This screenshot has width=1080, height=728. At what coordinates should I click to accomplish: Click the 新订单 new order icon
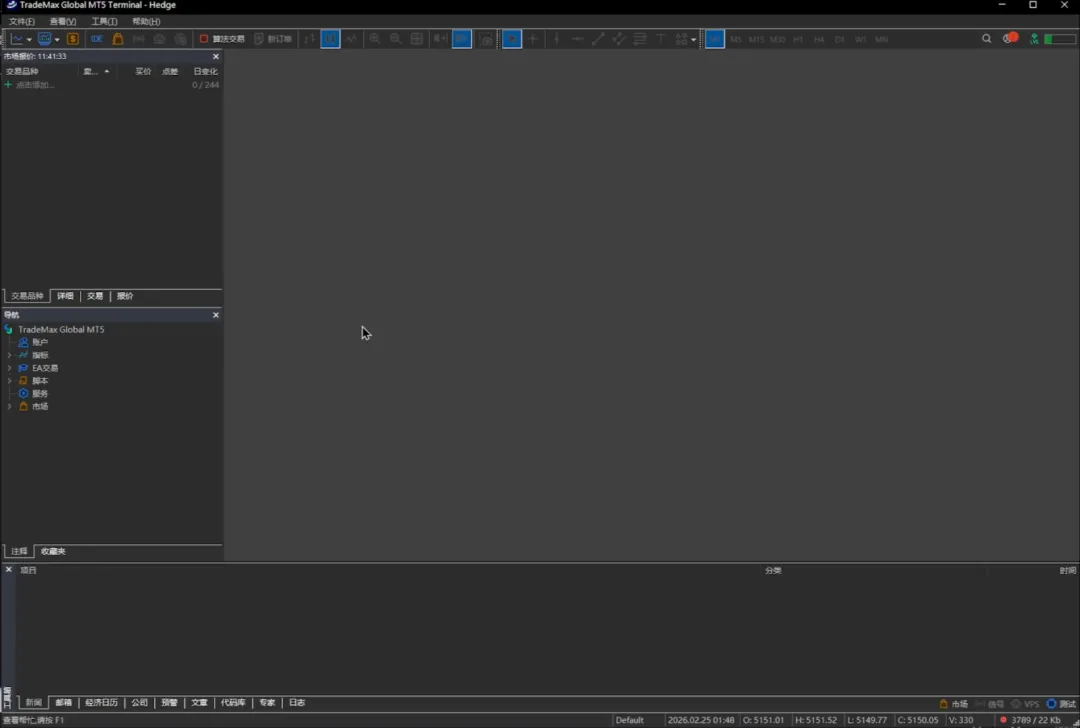272,39
